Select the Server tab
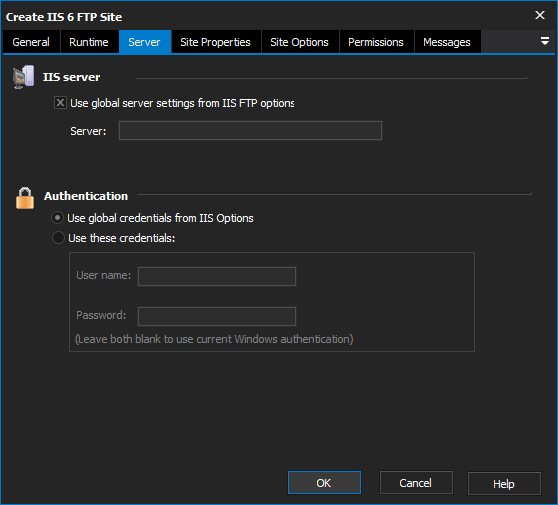This screenshot has width=558, height=505. click(x=145, y=42)
